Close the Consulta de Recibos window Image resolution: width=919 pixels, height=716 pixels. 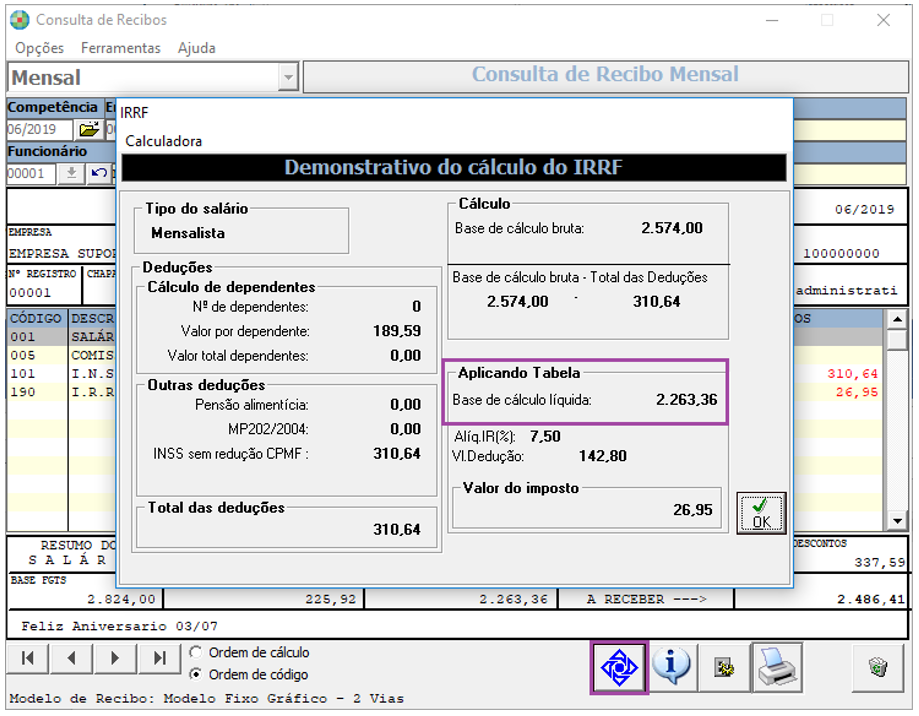click(x=883, y=21)
